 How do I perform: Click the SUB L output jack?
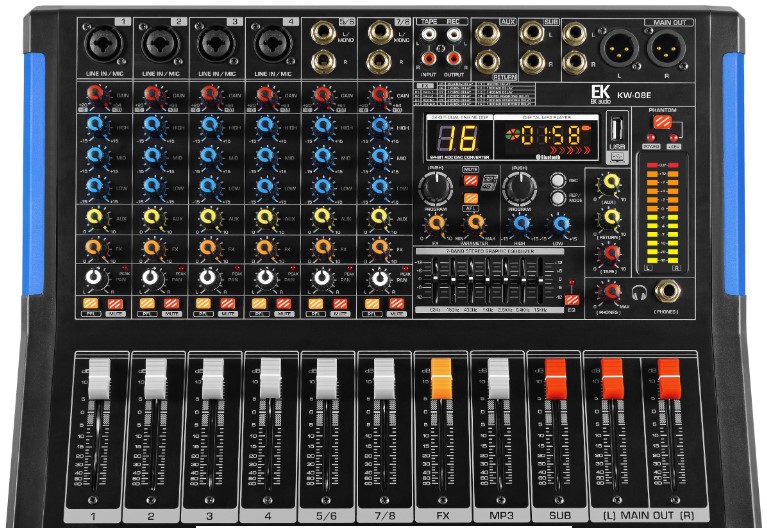coord(532,34)
